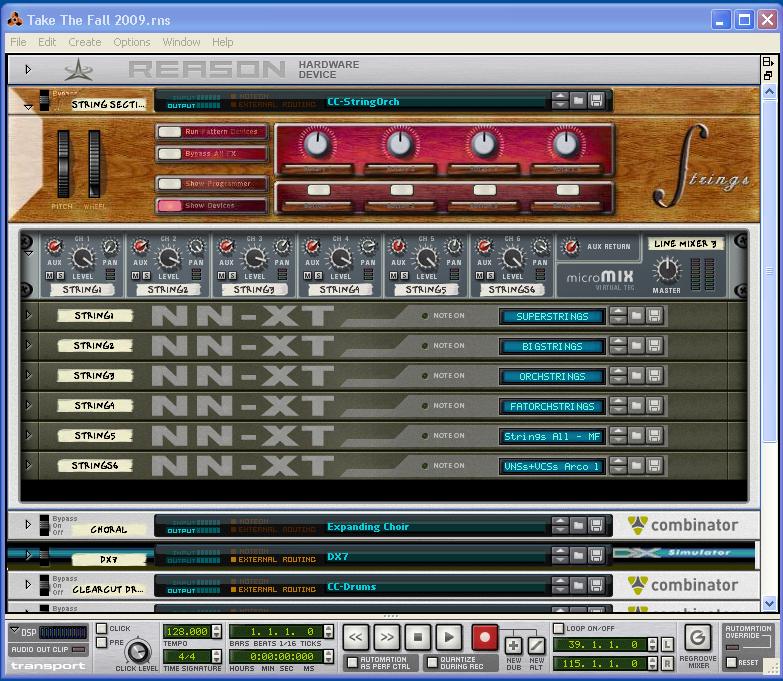Click Show Programmer button
The image size is (783, 681).
pyautogui.click(x=212, y=184)
